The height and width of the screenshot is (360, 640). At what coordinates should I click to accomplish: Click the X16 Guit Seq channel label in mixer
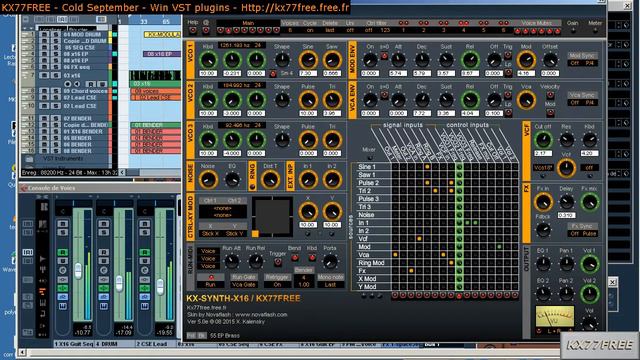73,344
